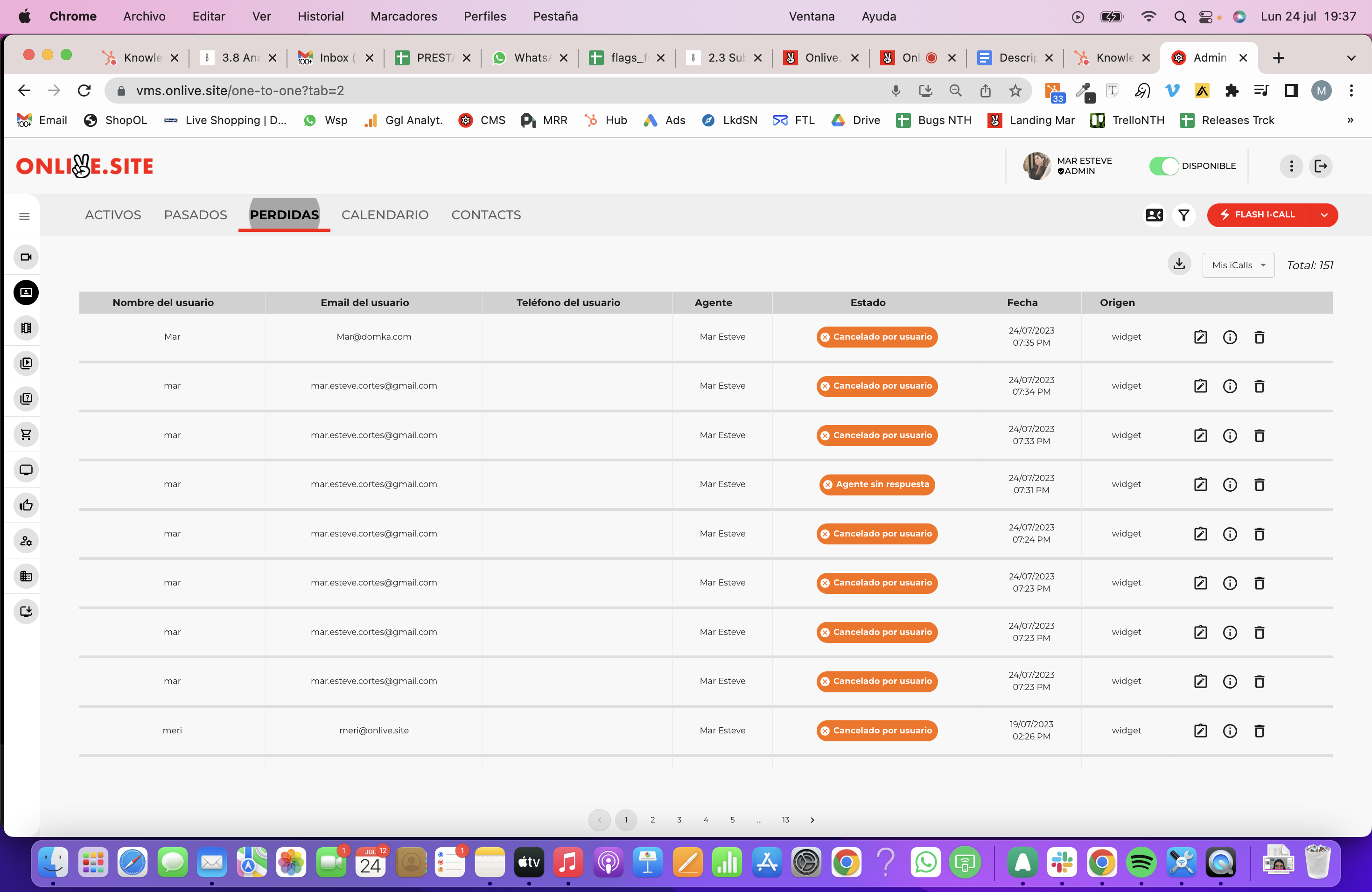Click the logout icon in header
This screenshot has height=892, width=1372.
(x=1321, y=166)
